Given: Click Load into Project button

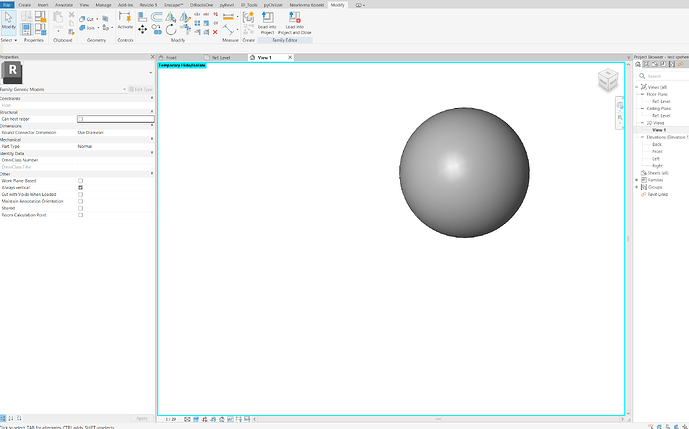Looking at the screenshot, I should [x=267, y=23].
